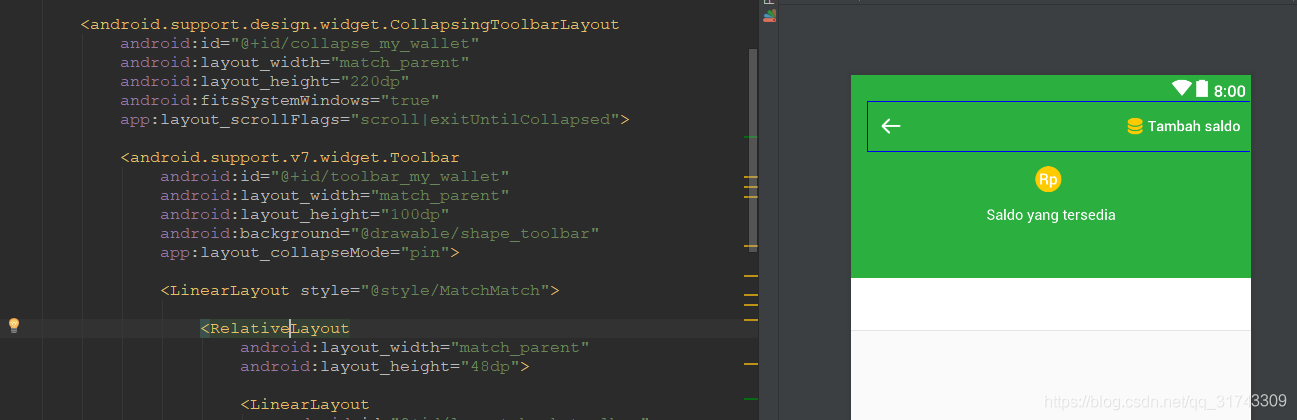Click the "scroll|exitUntilCollapsed" value
1297x420 pixels.
point(485,120)
